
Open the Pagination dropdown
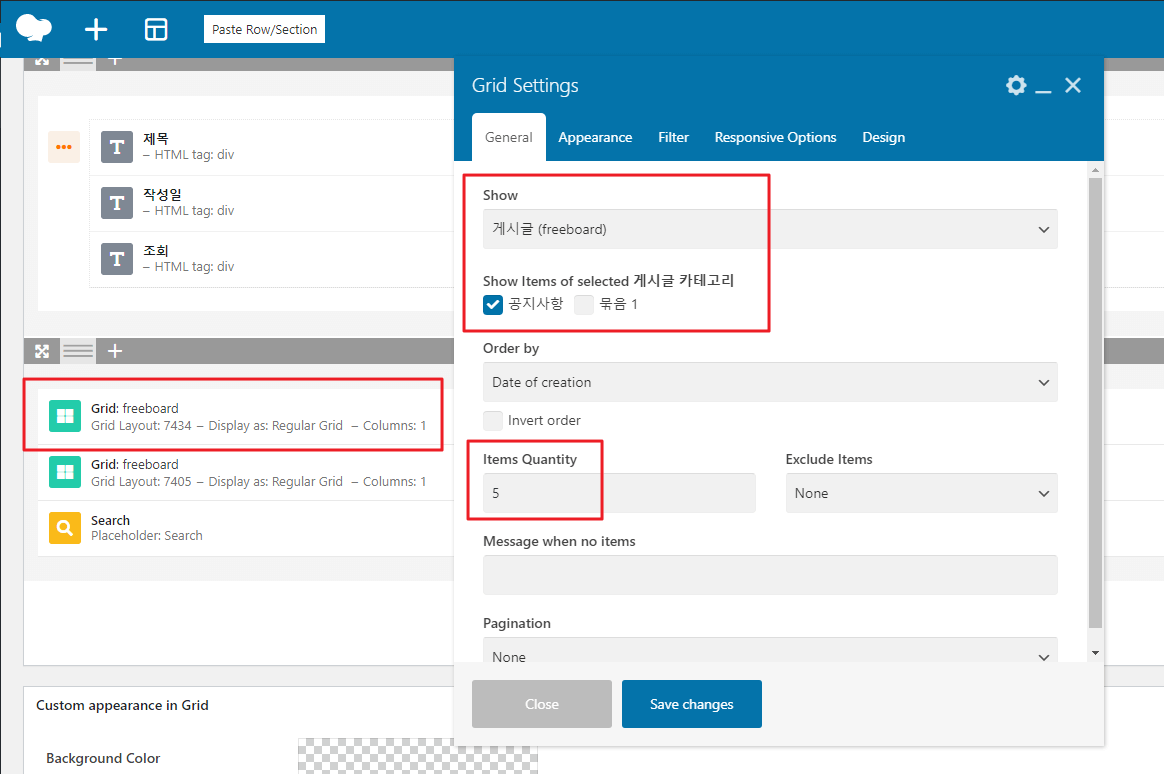770,651
